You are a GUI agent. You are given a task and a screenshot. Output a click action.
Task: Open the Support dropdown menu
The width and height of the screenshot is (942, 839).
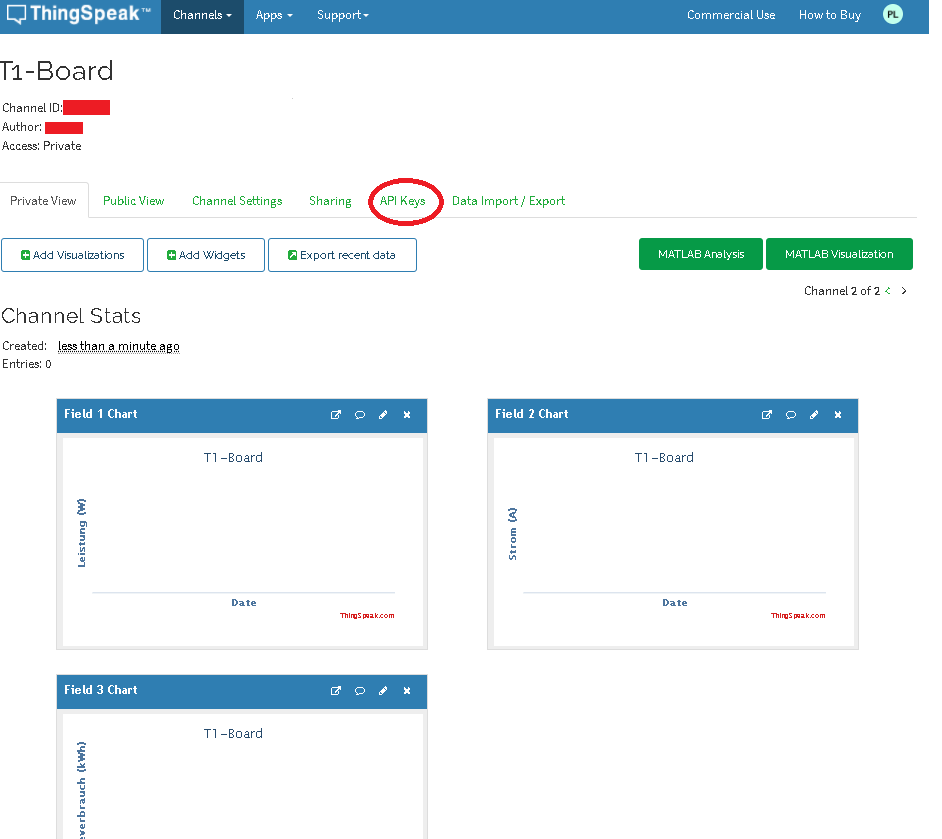[x=343, y=15]
